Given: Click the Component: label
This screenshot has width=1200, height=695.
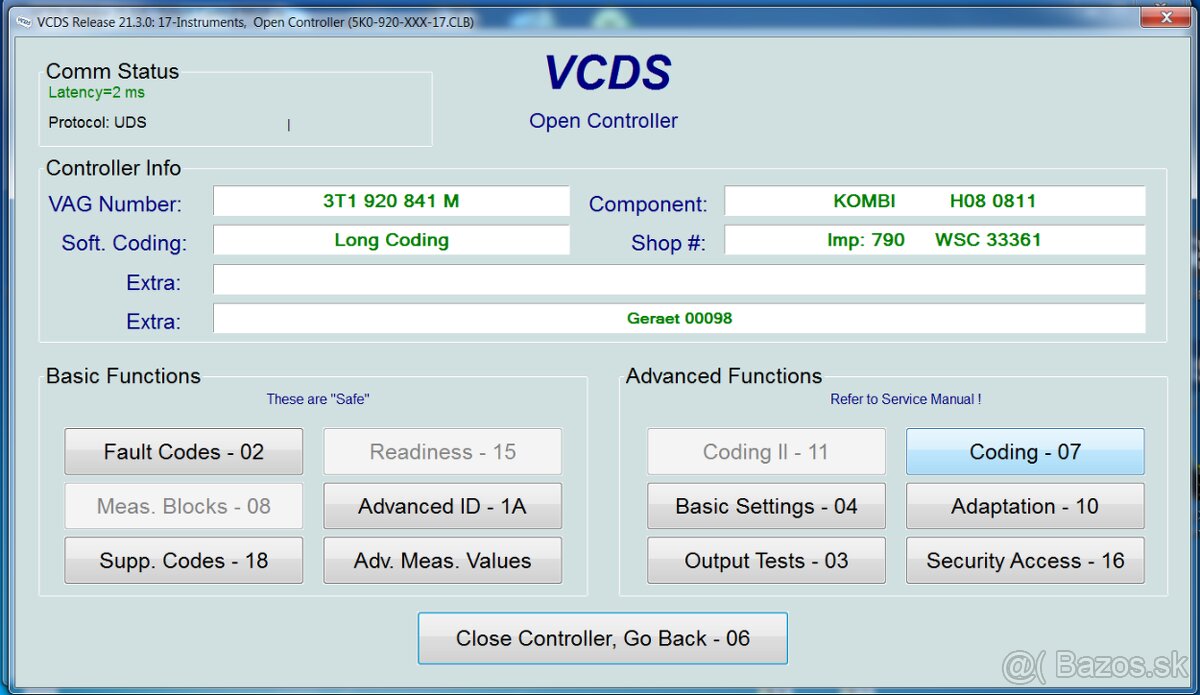Looking at the screenshot, I should click(x=648, y=205).
